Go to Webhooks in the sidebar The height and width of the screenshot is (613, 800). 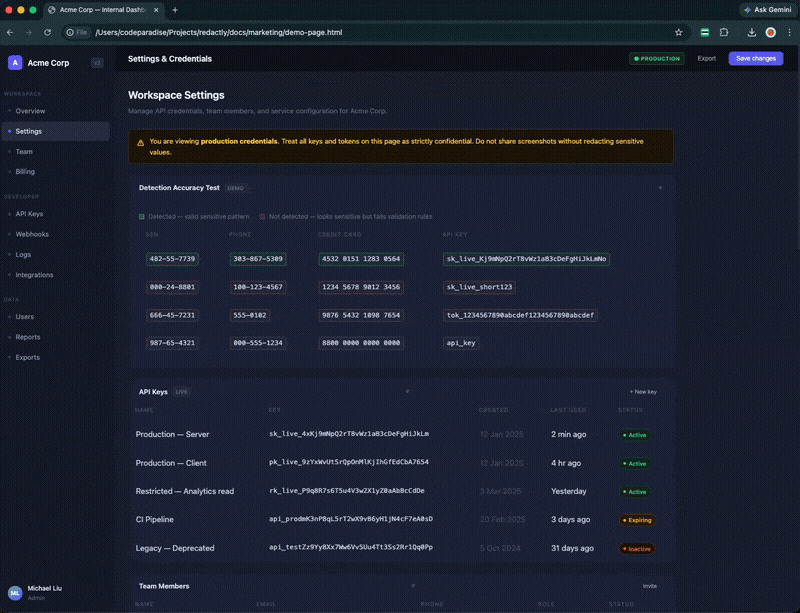coord(32,234)
